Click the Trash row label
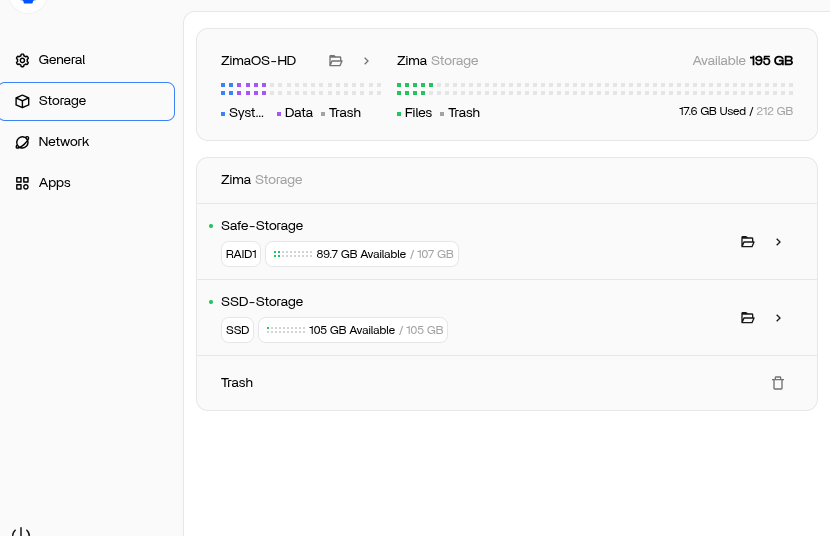The width and height of the screenshot is (830, 536). (237, 383)
